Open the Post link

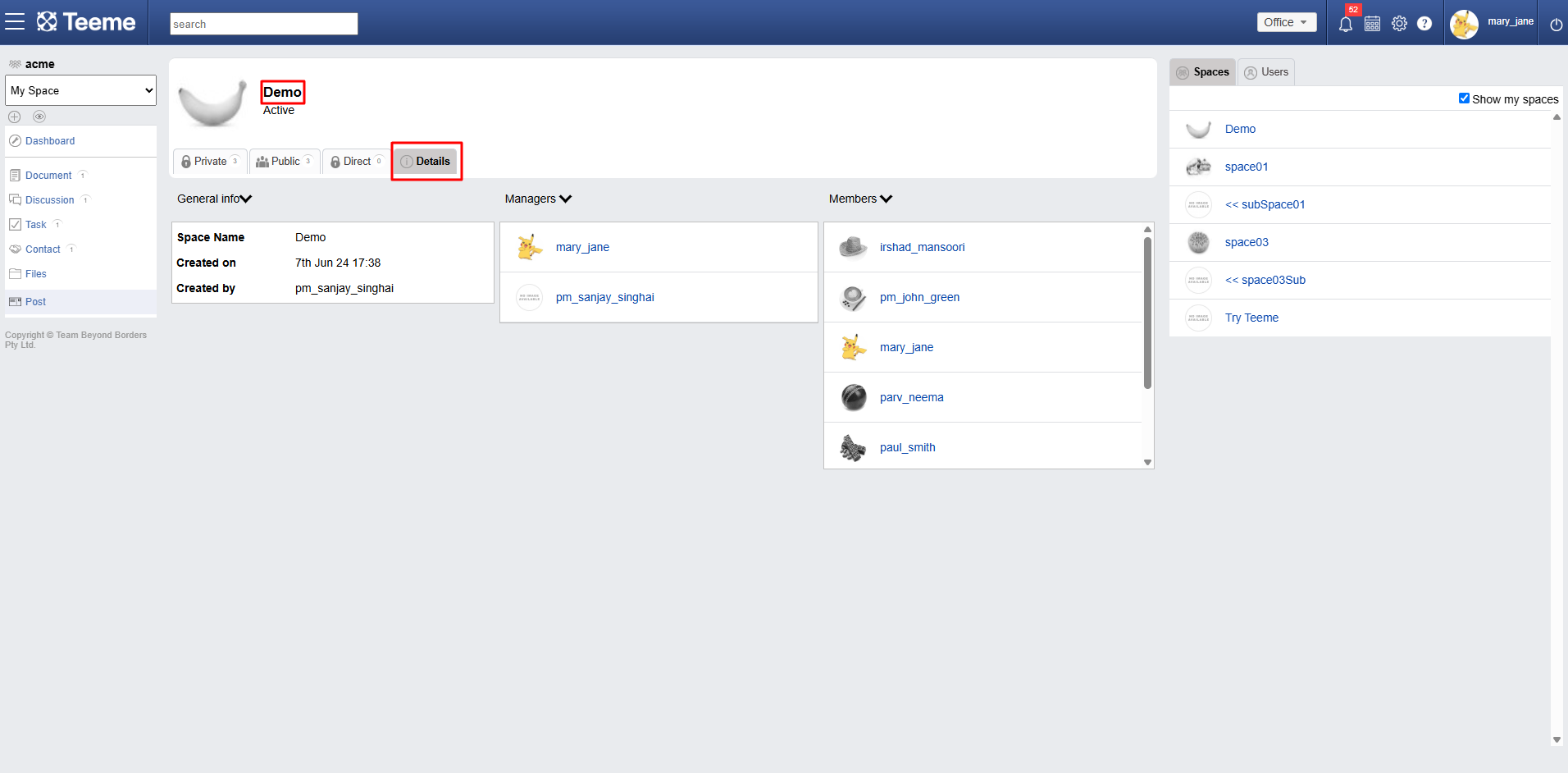point(35,302)
